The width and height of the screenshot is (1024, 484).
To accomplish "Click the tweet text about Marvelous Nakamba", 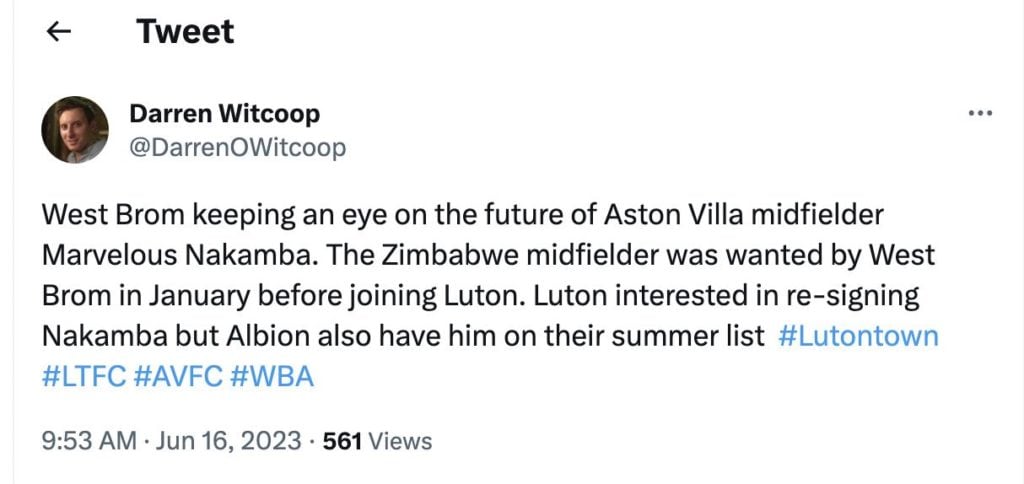I will 490,296.
